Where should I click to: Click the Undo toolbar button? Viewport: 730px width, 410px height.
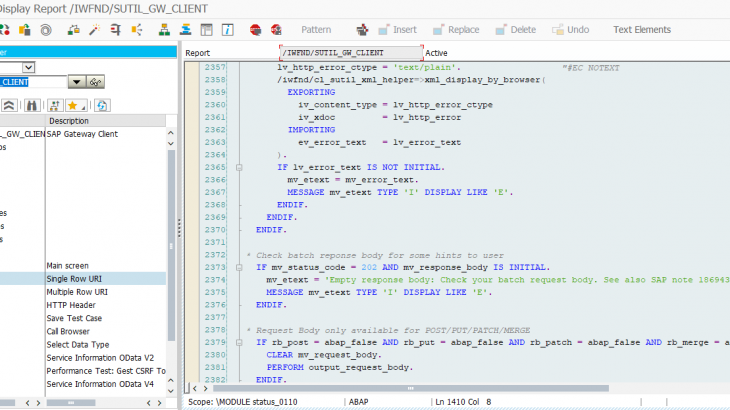click(x=571, y=30)
